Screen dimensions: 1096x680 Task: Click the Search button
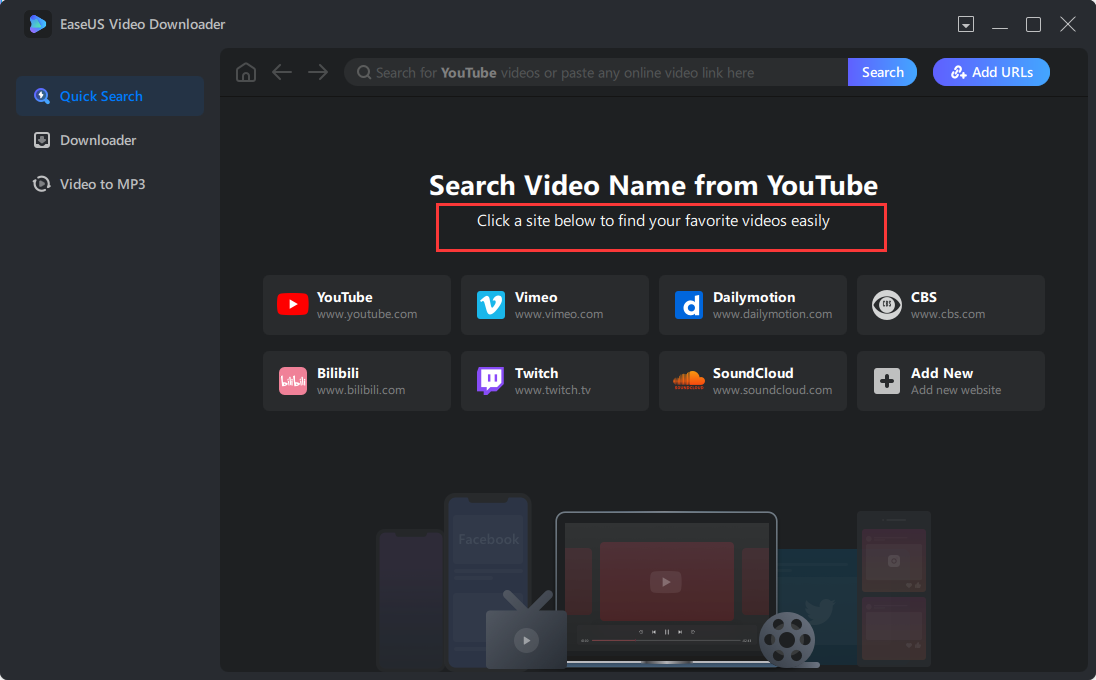click(881, 71)
